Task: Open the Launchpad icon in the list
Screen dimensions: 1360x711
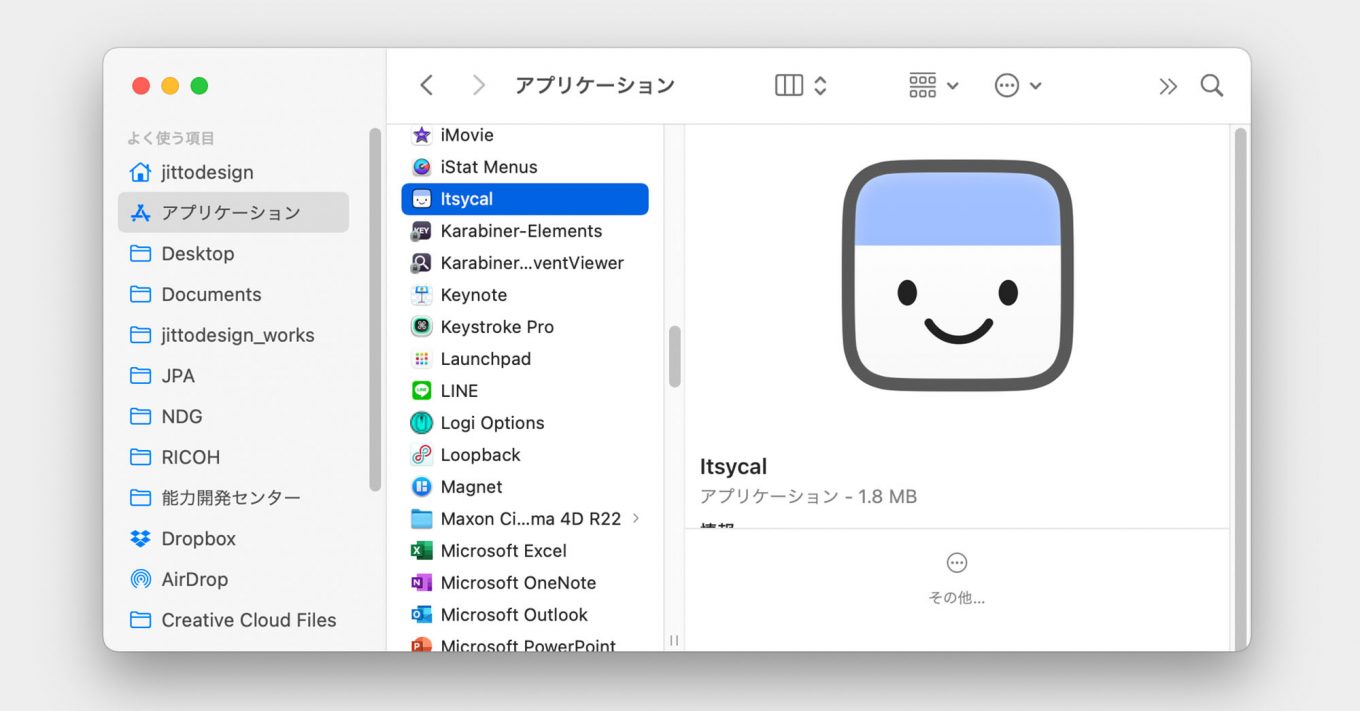Action: 420,359
